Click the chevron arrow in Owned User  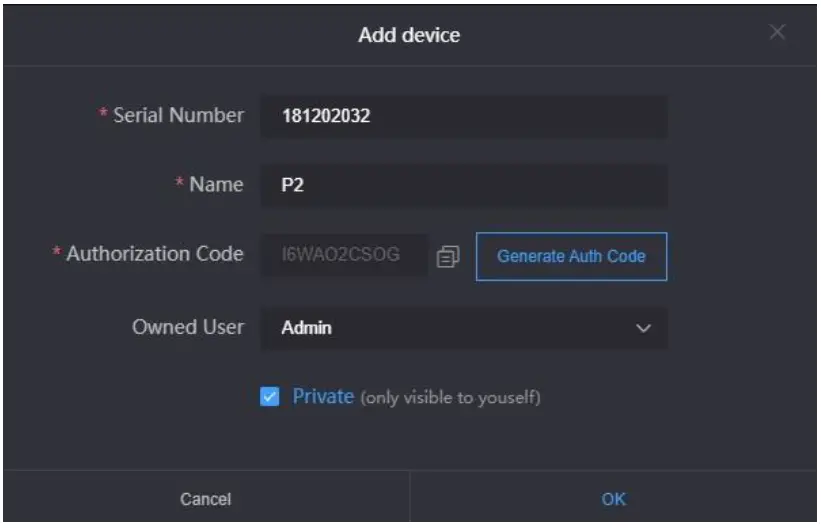[644, 328]
